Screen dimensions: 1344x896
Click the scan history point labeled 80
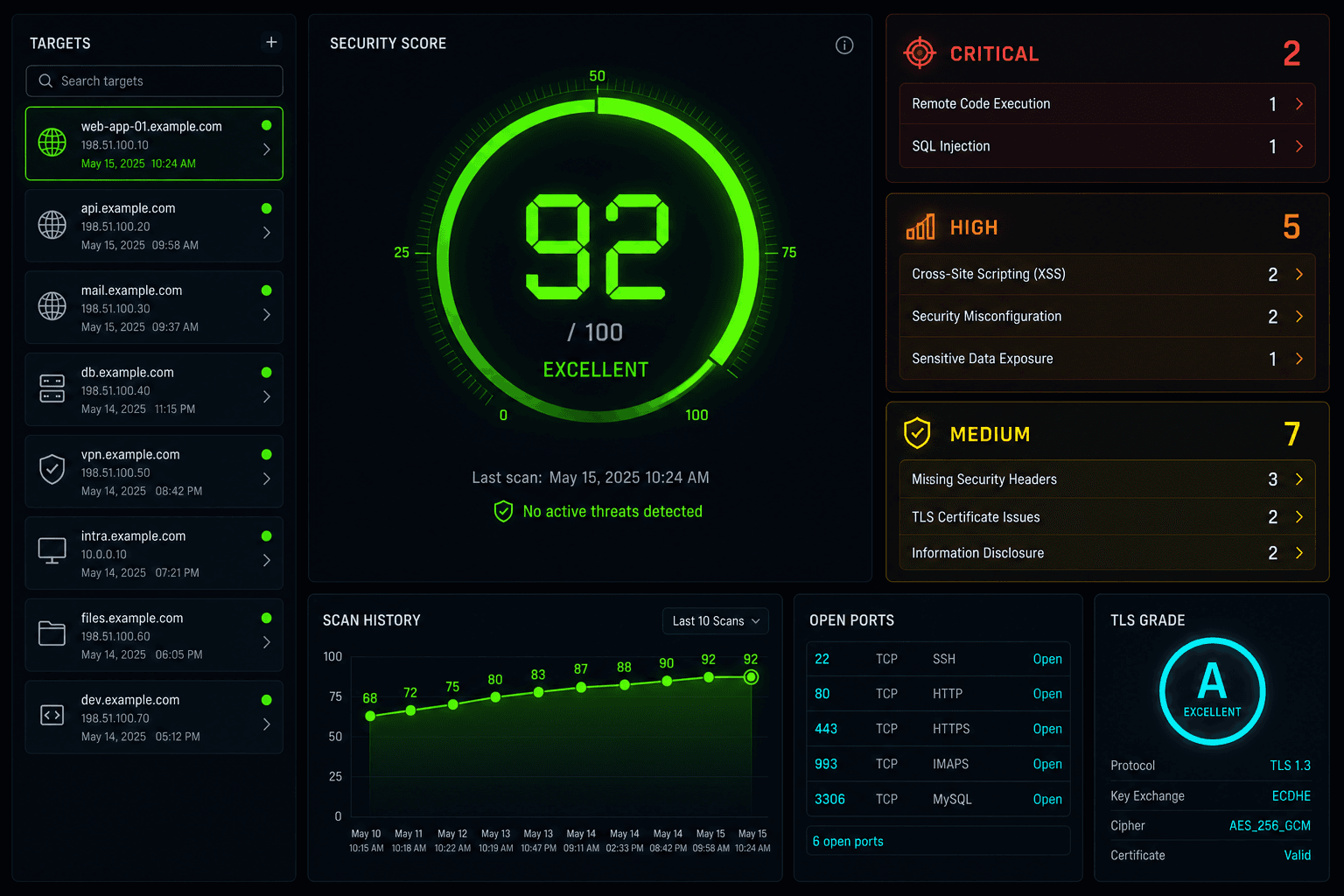(x=495, y=697)
